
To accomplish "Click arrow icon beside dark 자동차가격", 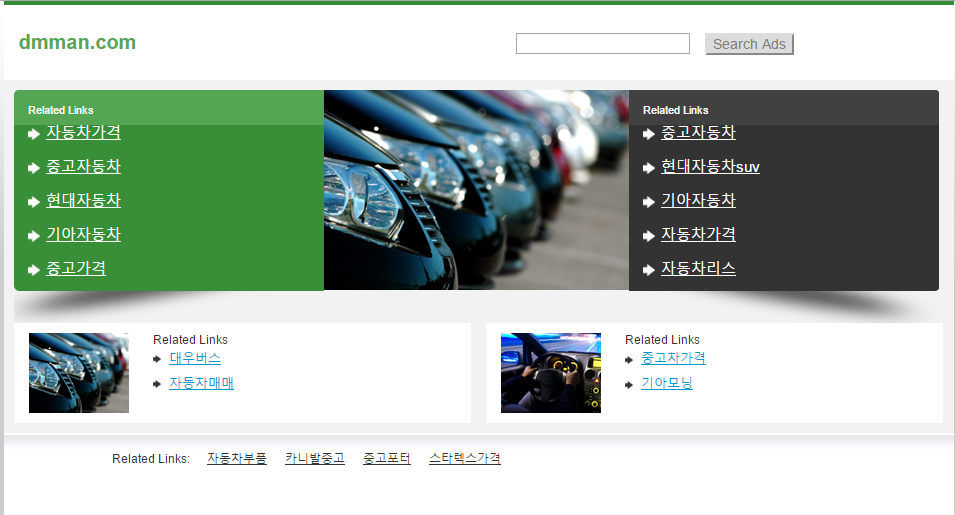I will tap(649, 236).
